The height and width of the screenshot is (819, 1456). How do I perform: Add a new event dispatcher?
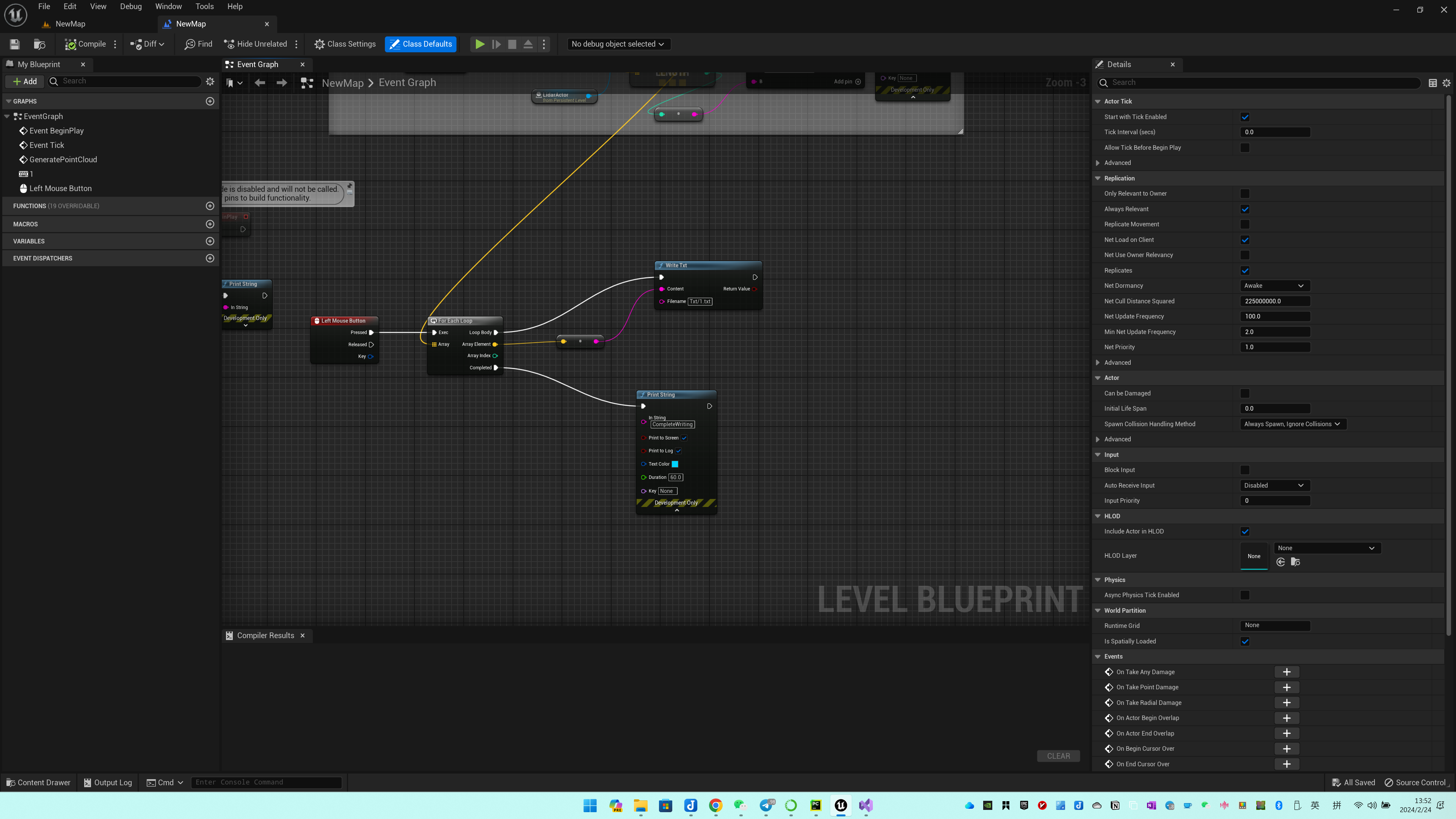(x=210, y=258)
